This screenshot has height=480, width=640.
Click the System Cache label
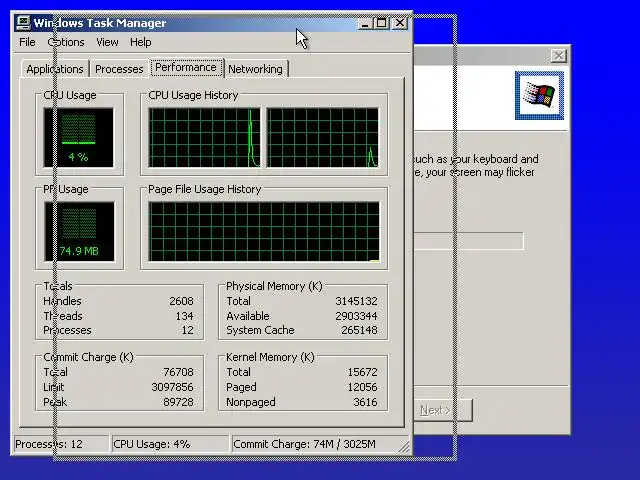click(x=260, y=330)
